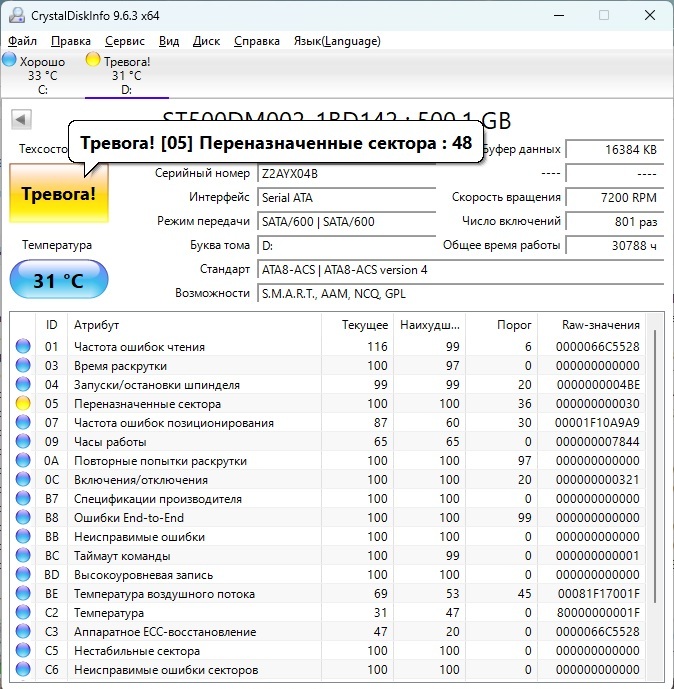Click the 30788 ч power-on hours field
Screen dimensions: 674x689
point(615,246)
